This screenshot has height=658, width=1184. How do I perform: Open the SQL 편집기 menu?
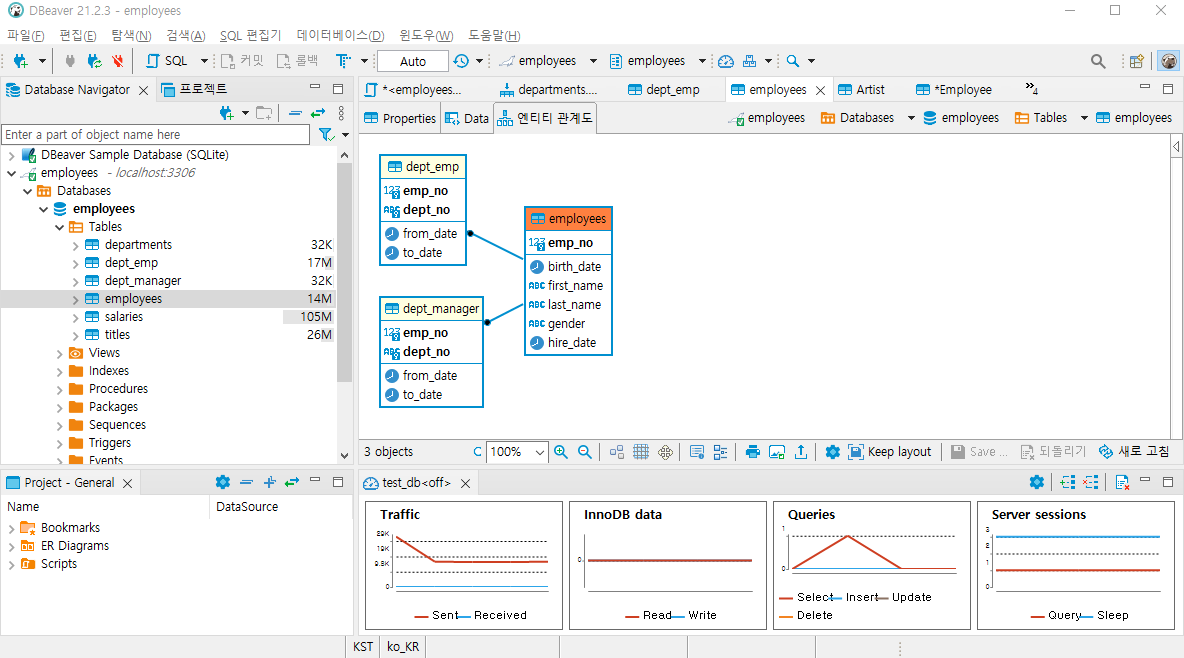point(250,36)
